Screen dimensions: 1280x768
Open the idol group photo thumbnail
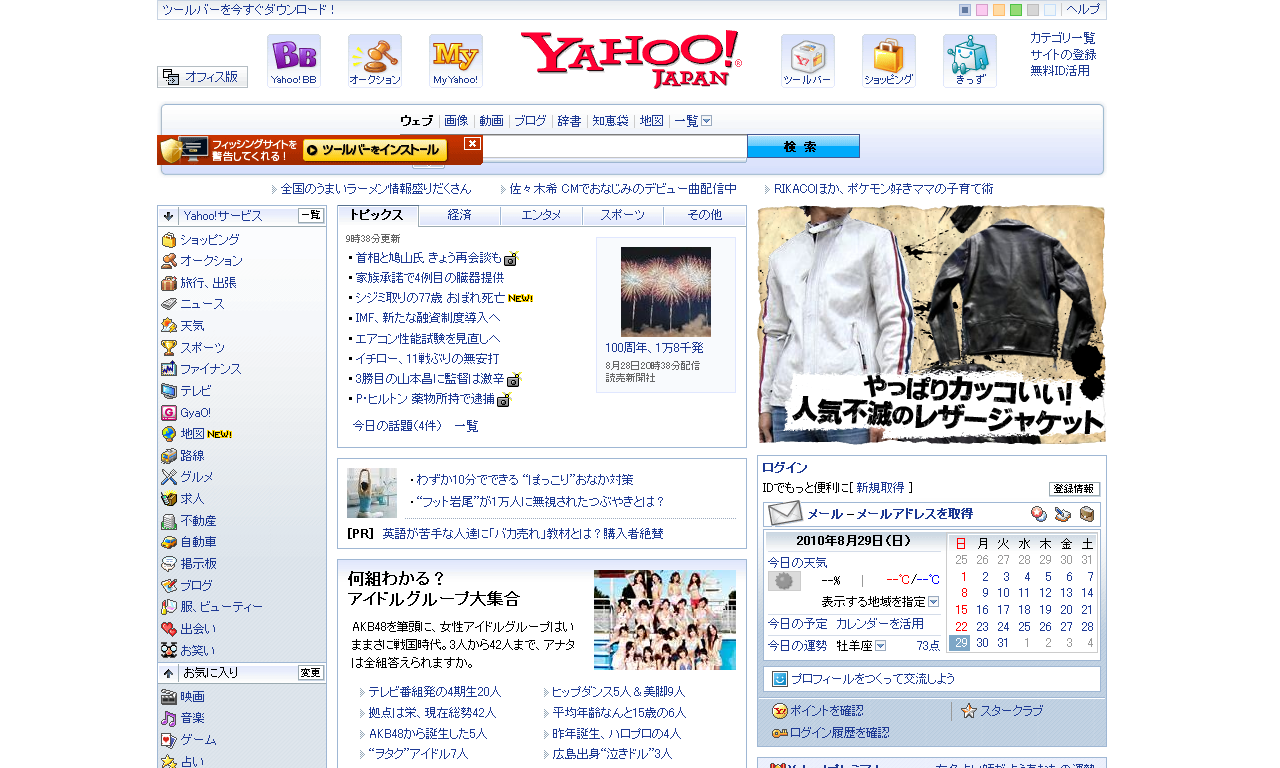[665, 620]
